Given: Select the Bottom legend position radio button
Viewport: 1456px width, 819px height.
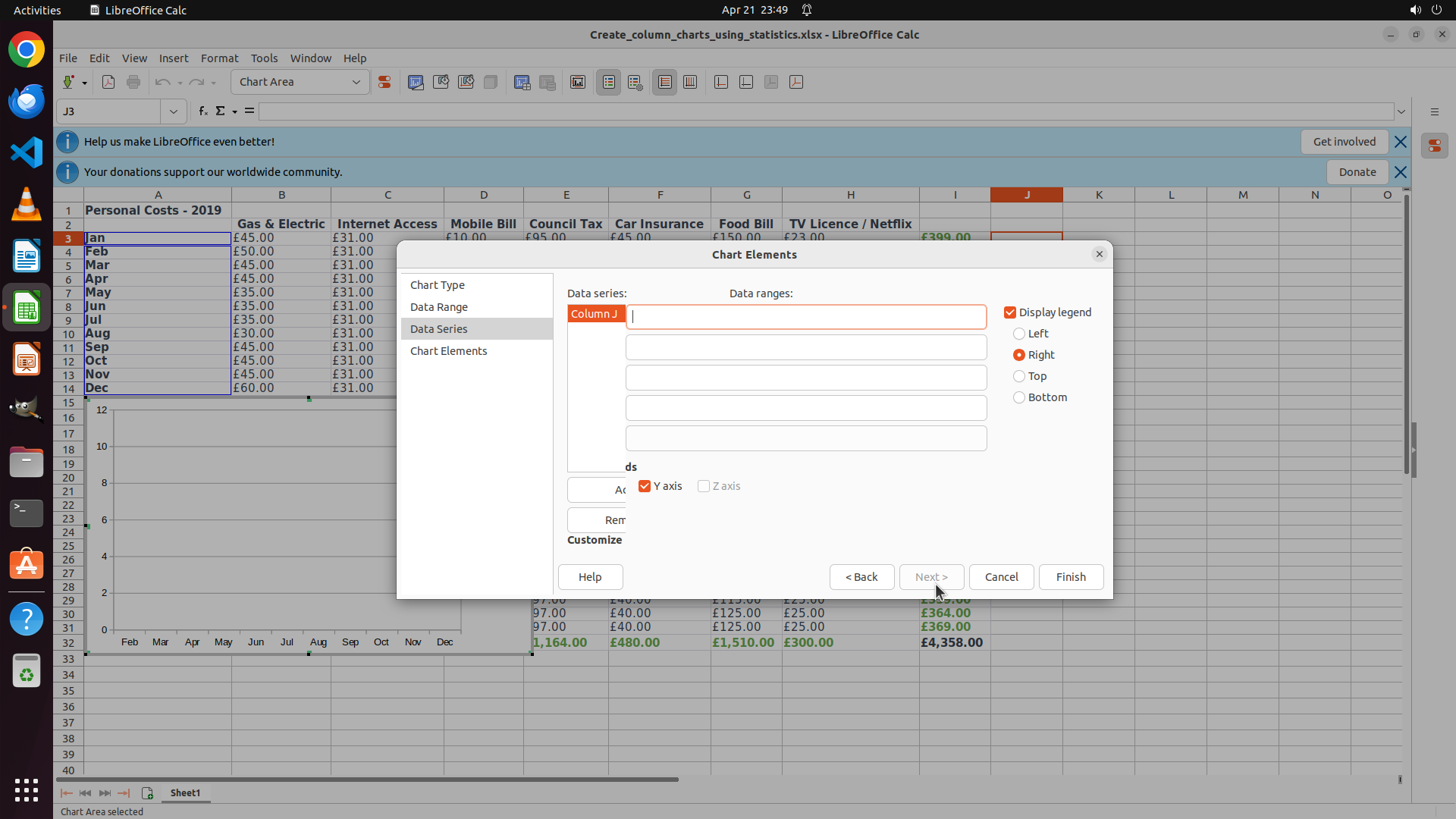Looking at the screenshot, I should pyautogui.click(x=1019, y=397).
